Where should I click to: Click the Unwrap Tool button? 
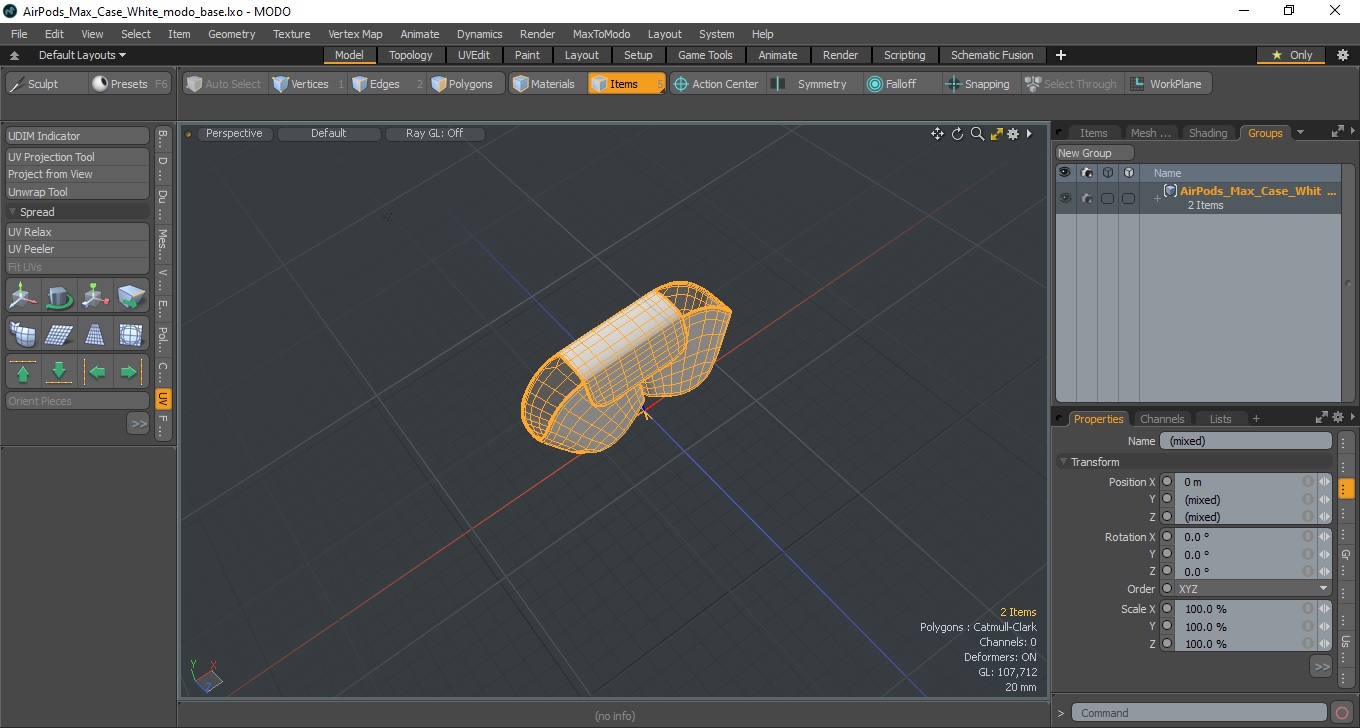pyautogui.click(x=78, y=192)
